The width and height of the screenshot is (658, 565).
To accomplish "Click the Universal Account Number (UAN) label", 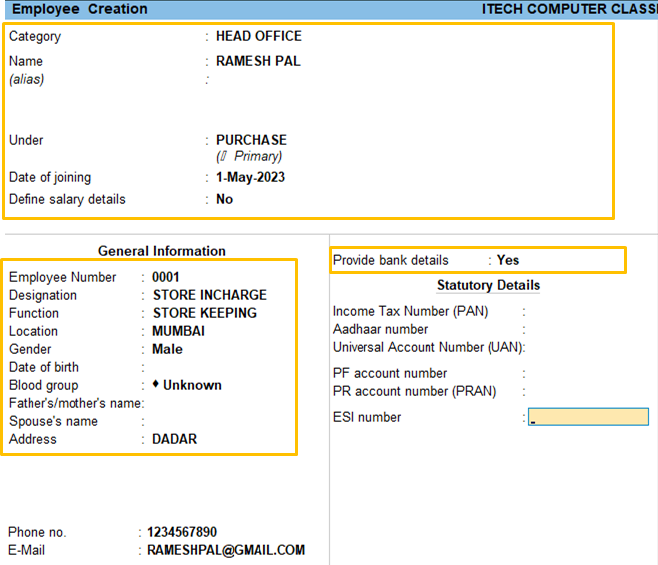I will pos(428,348).
